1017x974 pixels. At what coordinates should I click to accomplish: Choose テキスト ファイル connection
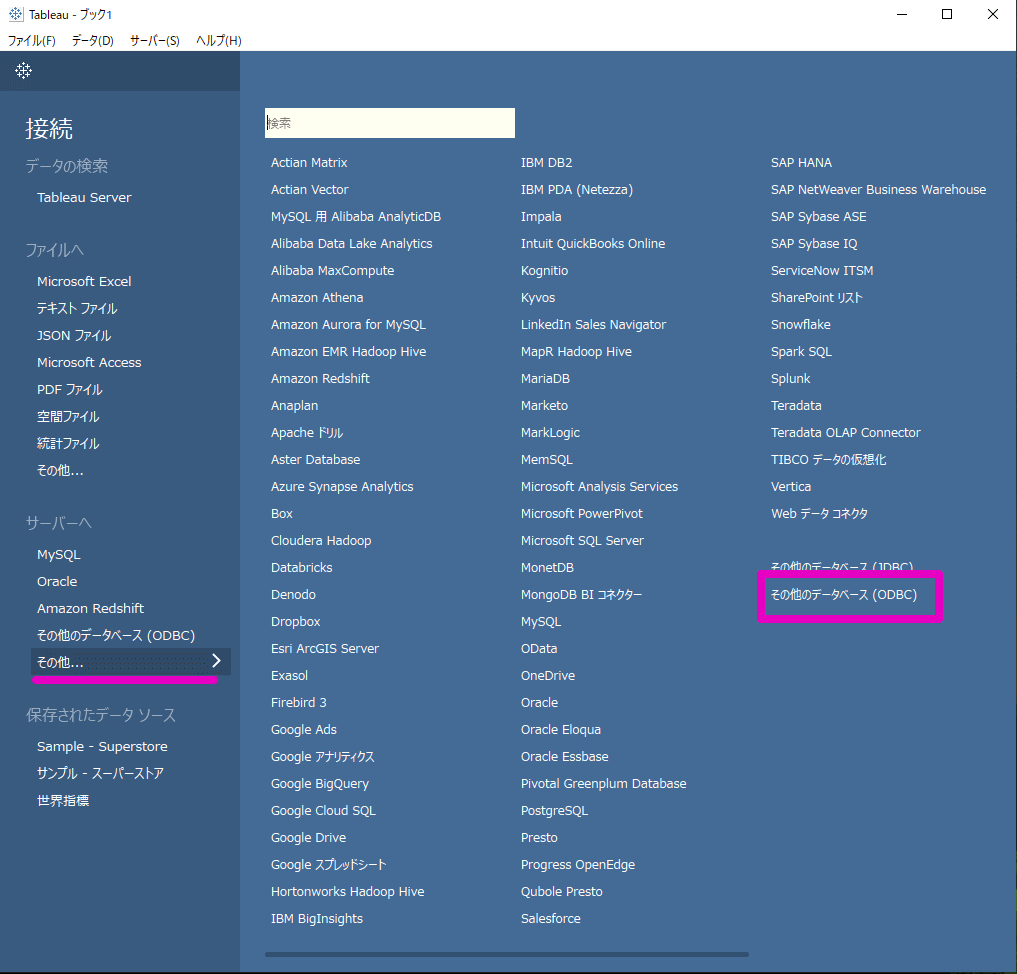point(77,309)
